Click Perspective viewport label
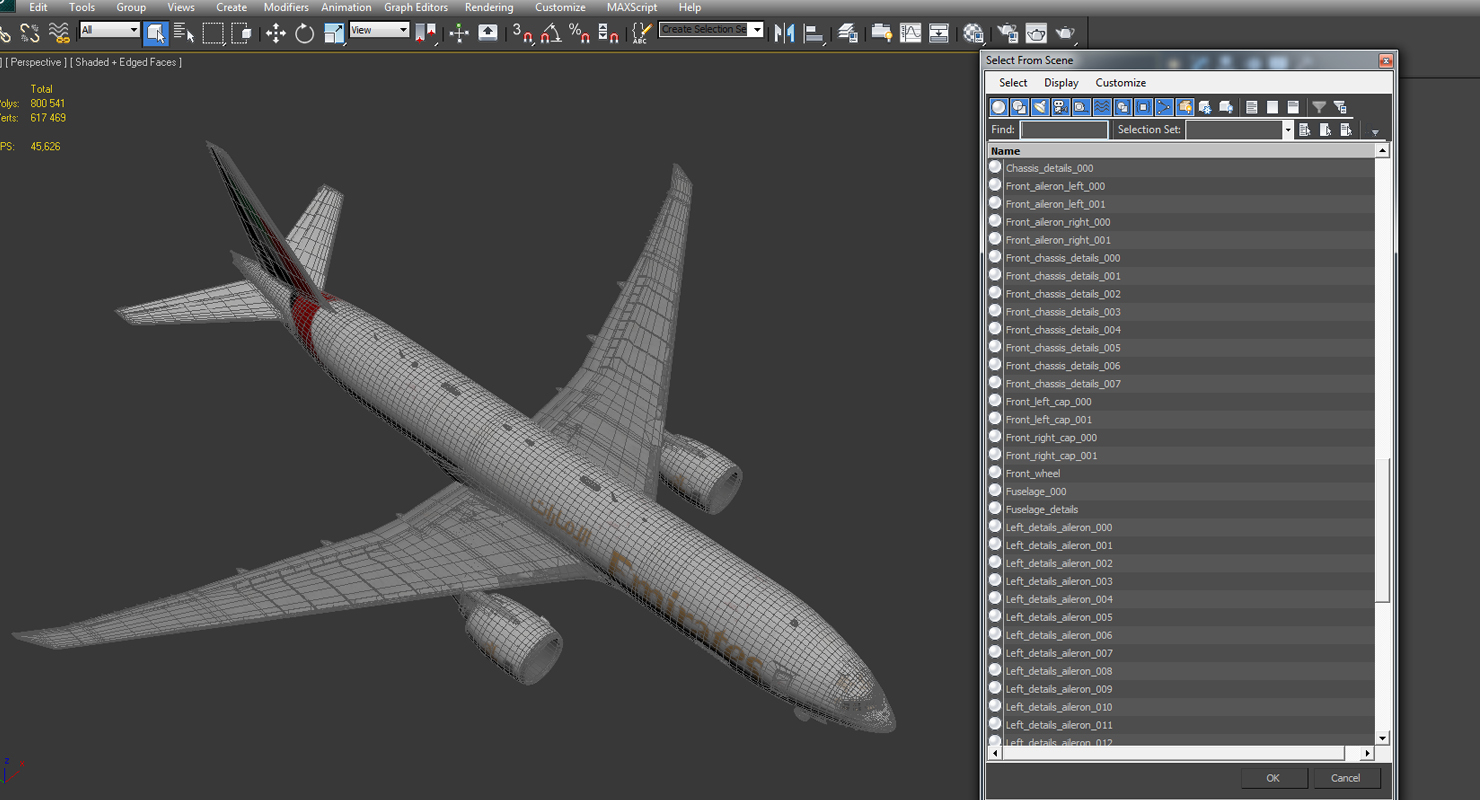This screenshot has width=1480, height=800. click(x=36, y=62)
